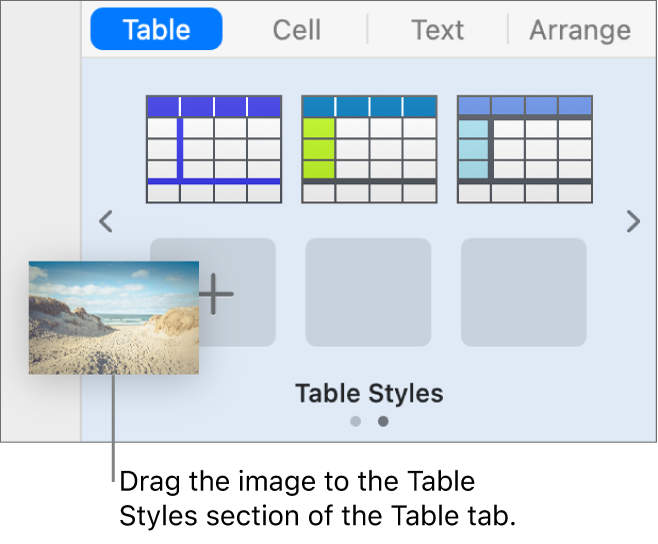
Task: Open the Arrange tab
Action: point(580,30)
